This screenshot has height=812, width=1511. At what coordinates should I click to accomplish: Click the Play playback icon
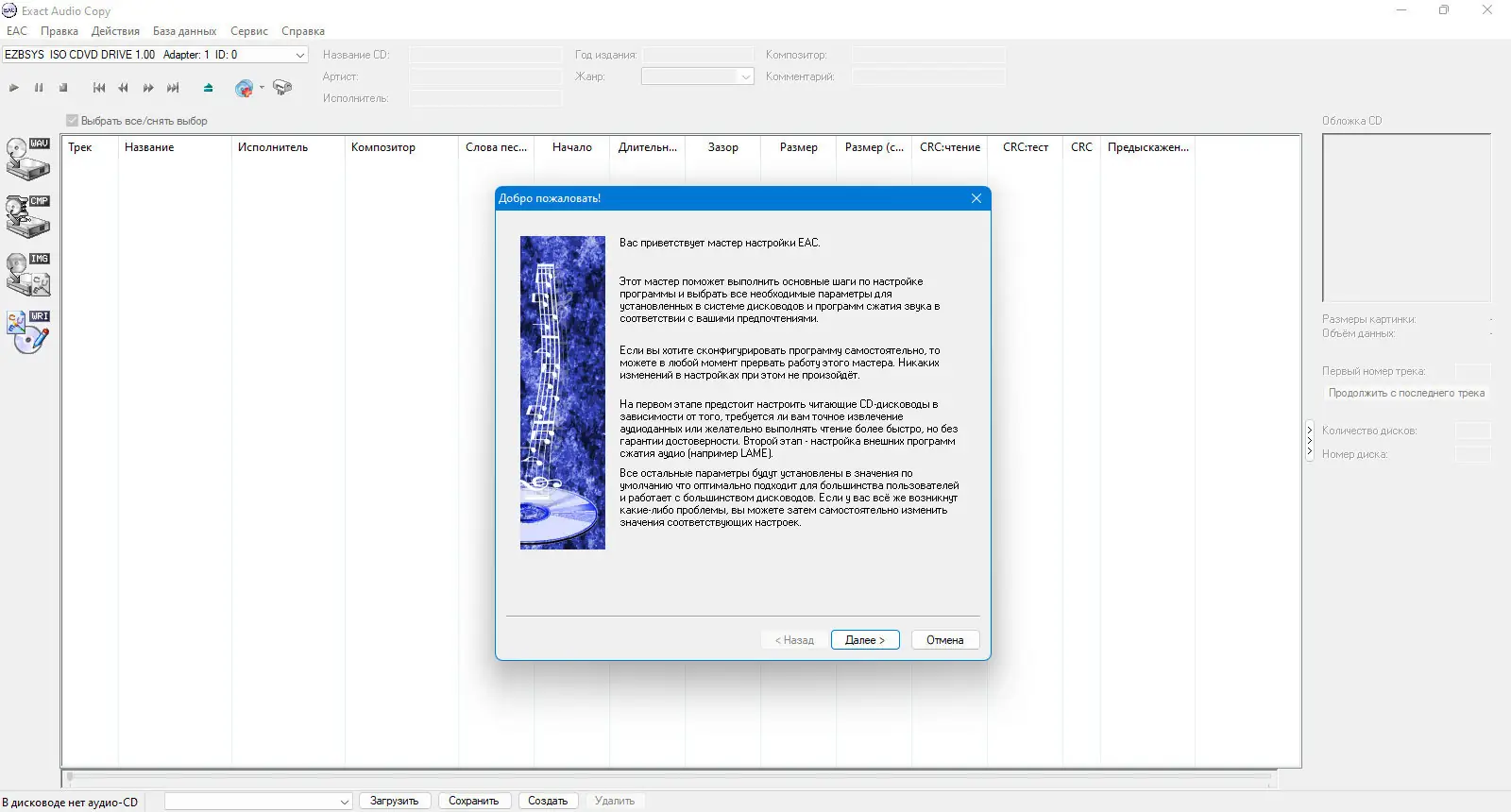coord(14,88)
